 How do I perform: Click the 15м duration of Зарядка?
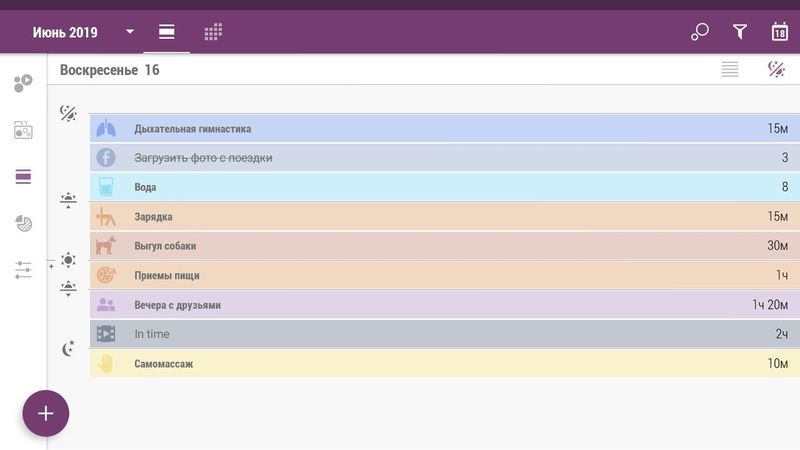coord(778,216)
